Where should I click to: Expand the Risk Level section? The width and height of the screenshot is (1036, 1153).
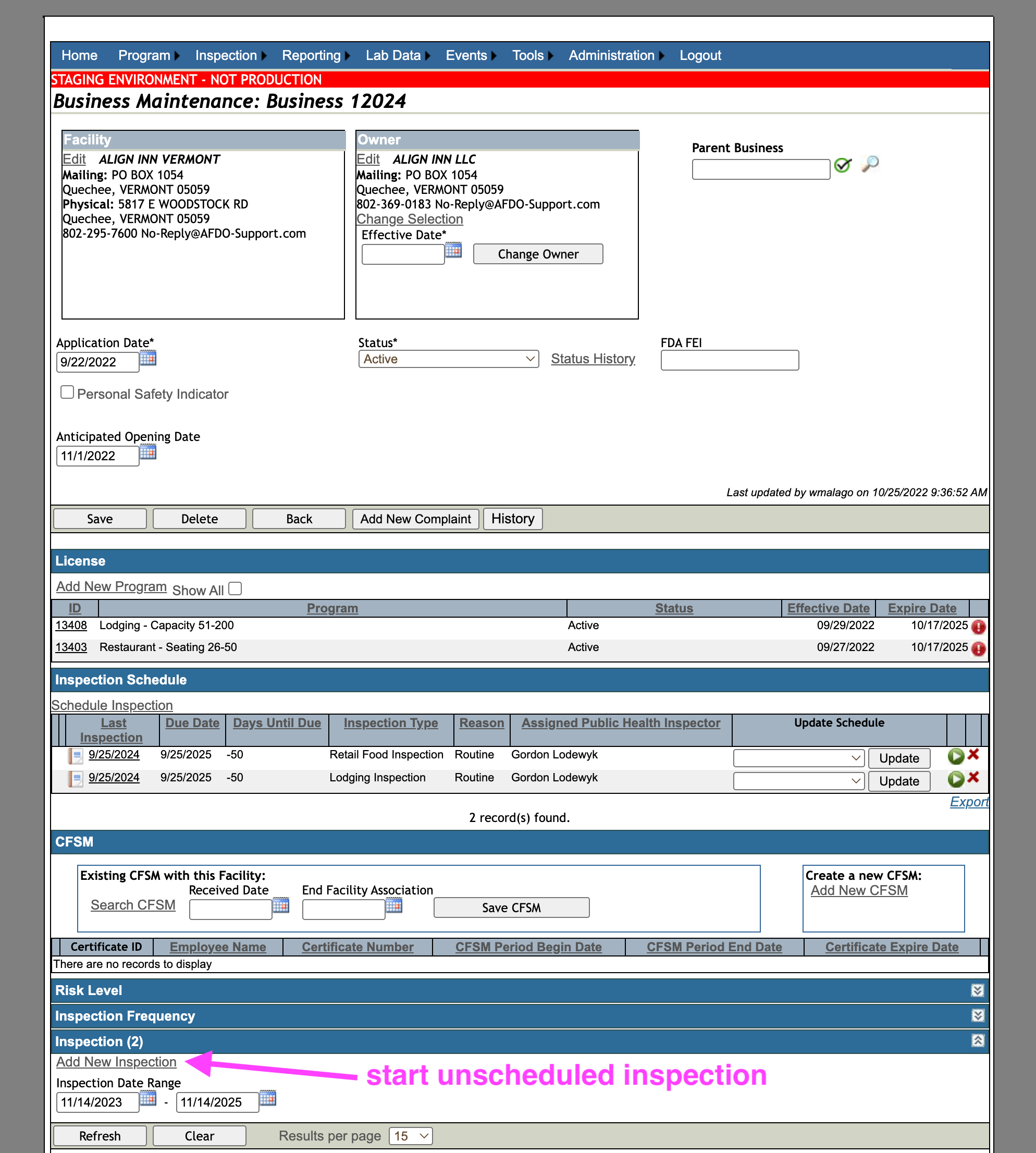[x=977, y=990]
